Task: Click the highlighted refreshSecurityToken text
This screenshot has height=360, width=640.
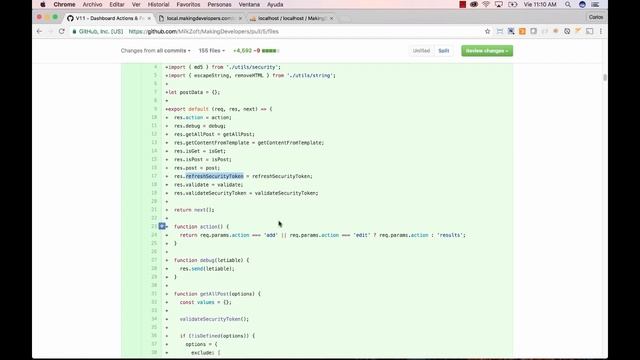Action: click(215, 176)
